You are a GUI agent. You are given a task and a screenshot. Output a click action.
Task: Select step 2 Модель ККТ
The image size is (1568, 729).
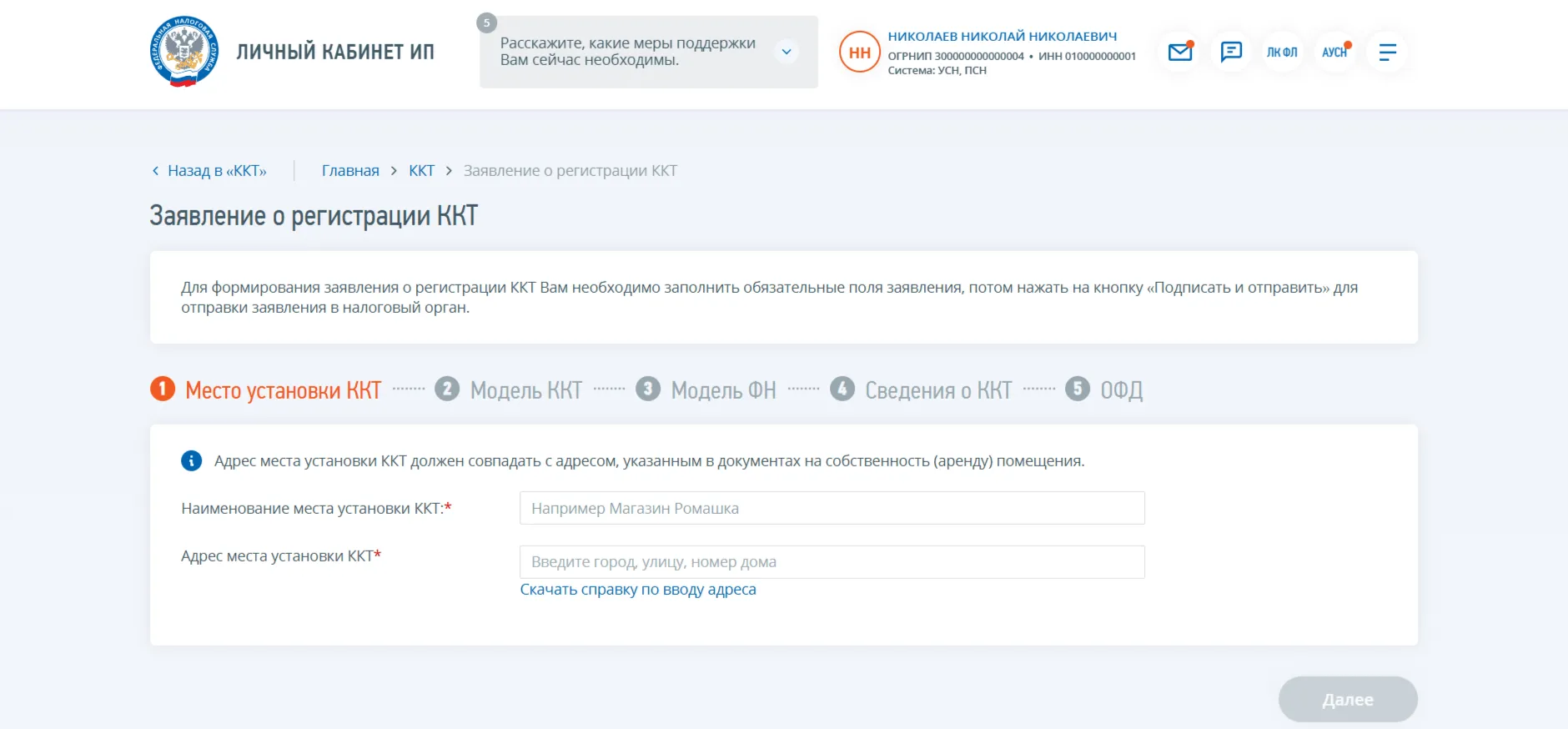pyautogui.click(x=509, y=390)
